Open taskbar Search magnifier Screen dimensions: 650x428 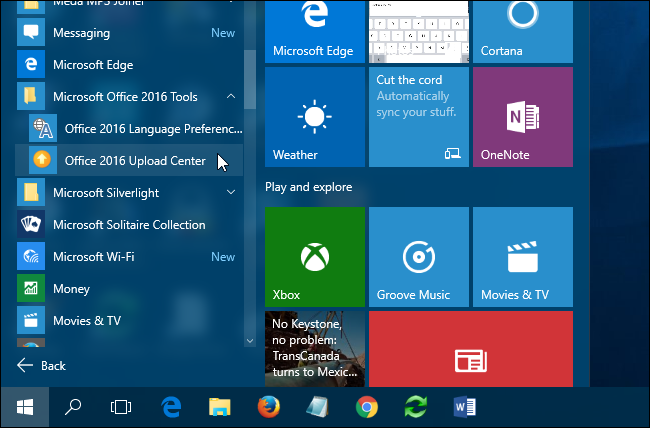[73, 407]
